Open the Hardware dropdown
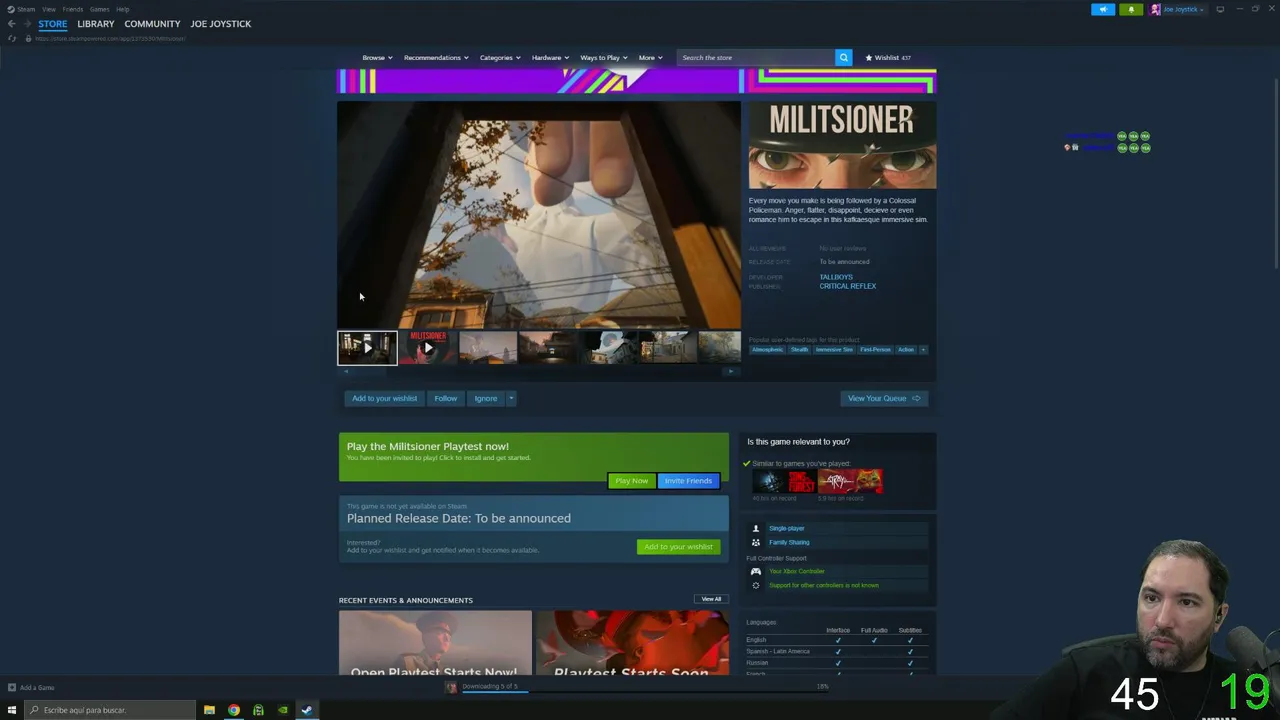Viewport: 1280px width, 720px height. pyautogui.click(x=550, y=58)
